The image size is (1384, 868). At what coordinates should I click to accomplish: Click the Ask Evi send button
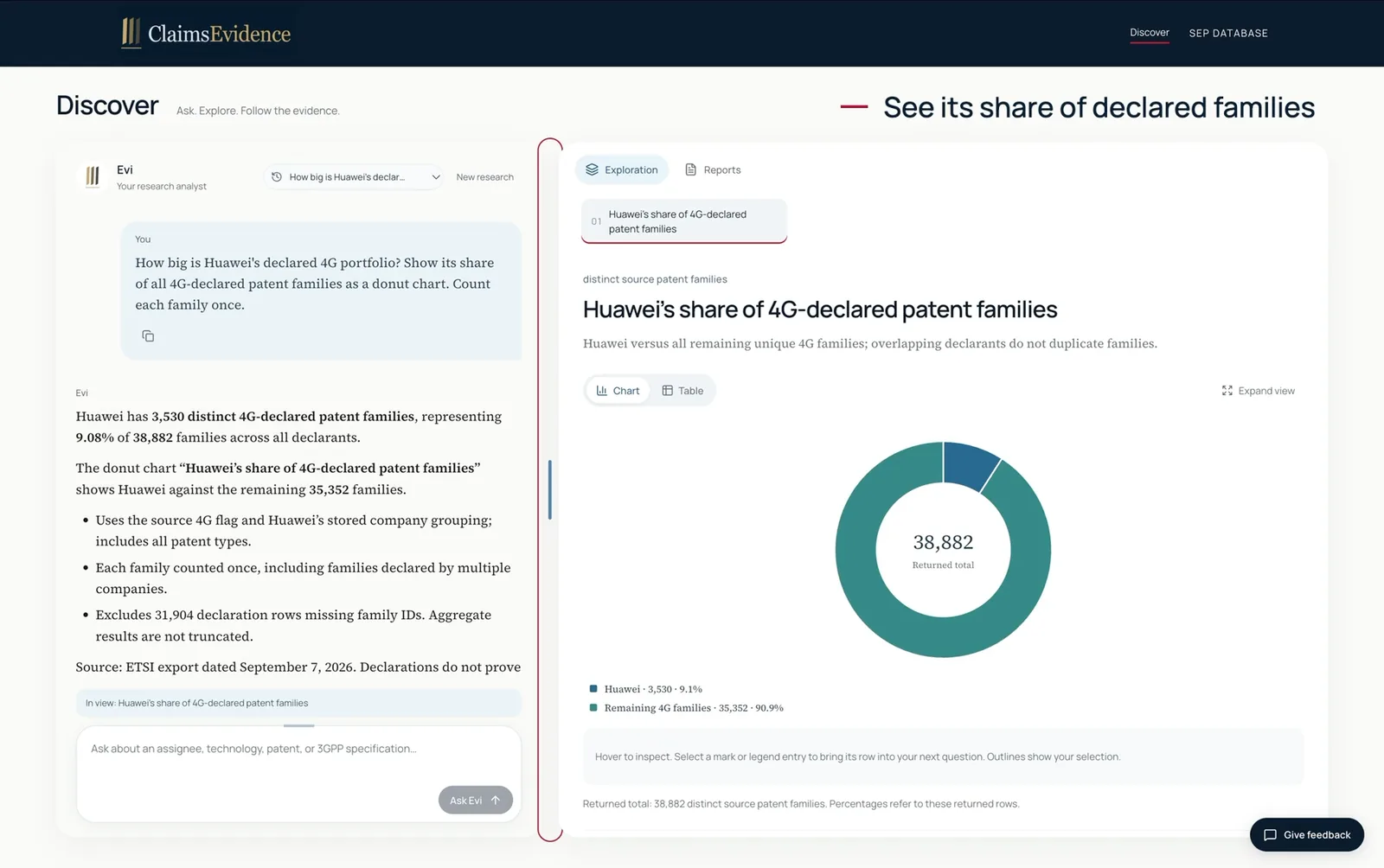pos(475,800)
